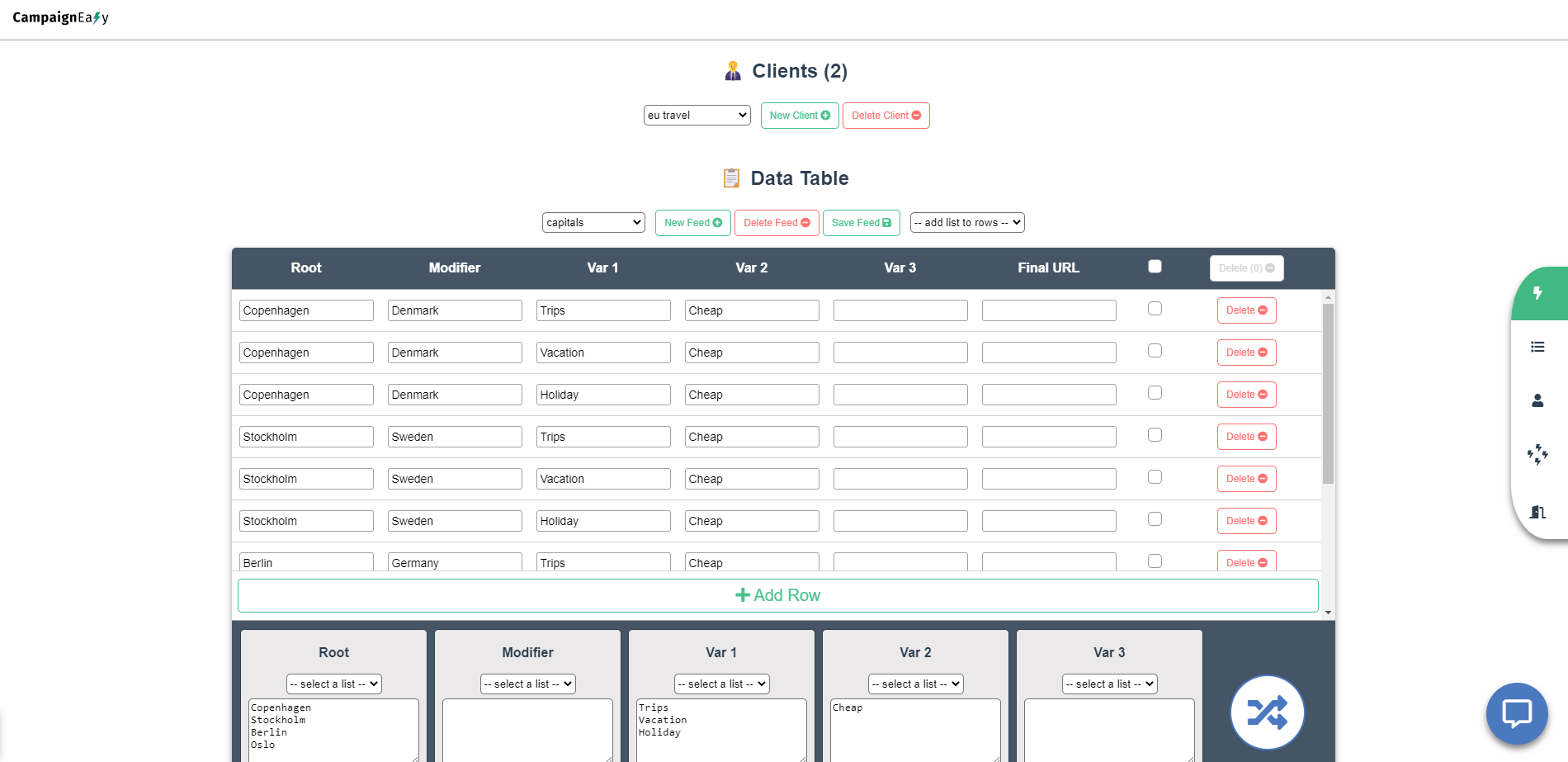Check the Berlin Trips row checkbox

[1155, 561]
